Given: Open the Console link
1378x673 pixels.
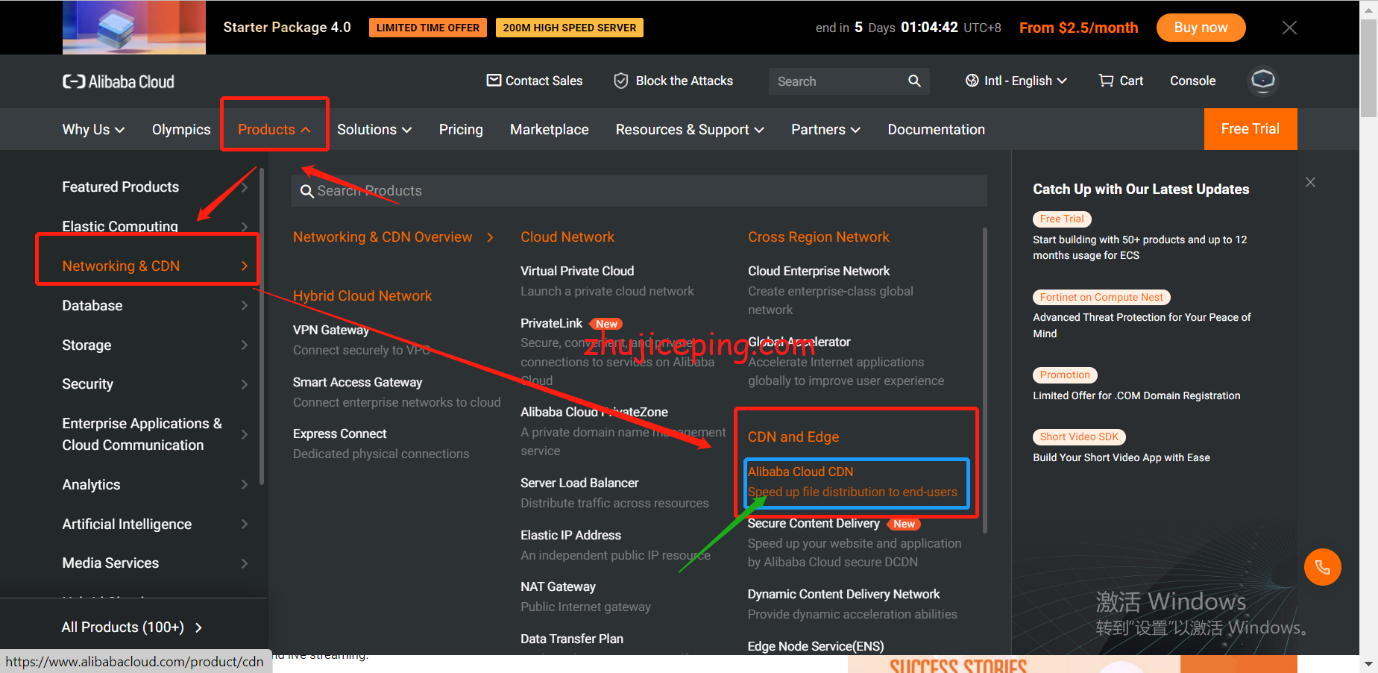Looking at the screenshot, I should pyautogui.click(x=1193, y=80).
